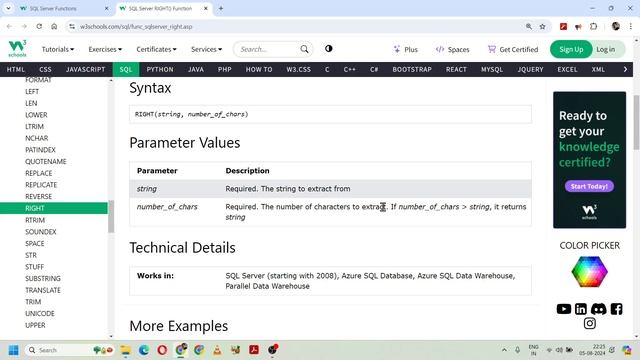
Task: Toggle dark mode contrast icon
Action: tap(329, 49)
